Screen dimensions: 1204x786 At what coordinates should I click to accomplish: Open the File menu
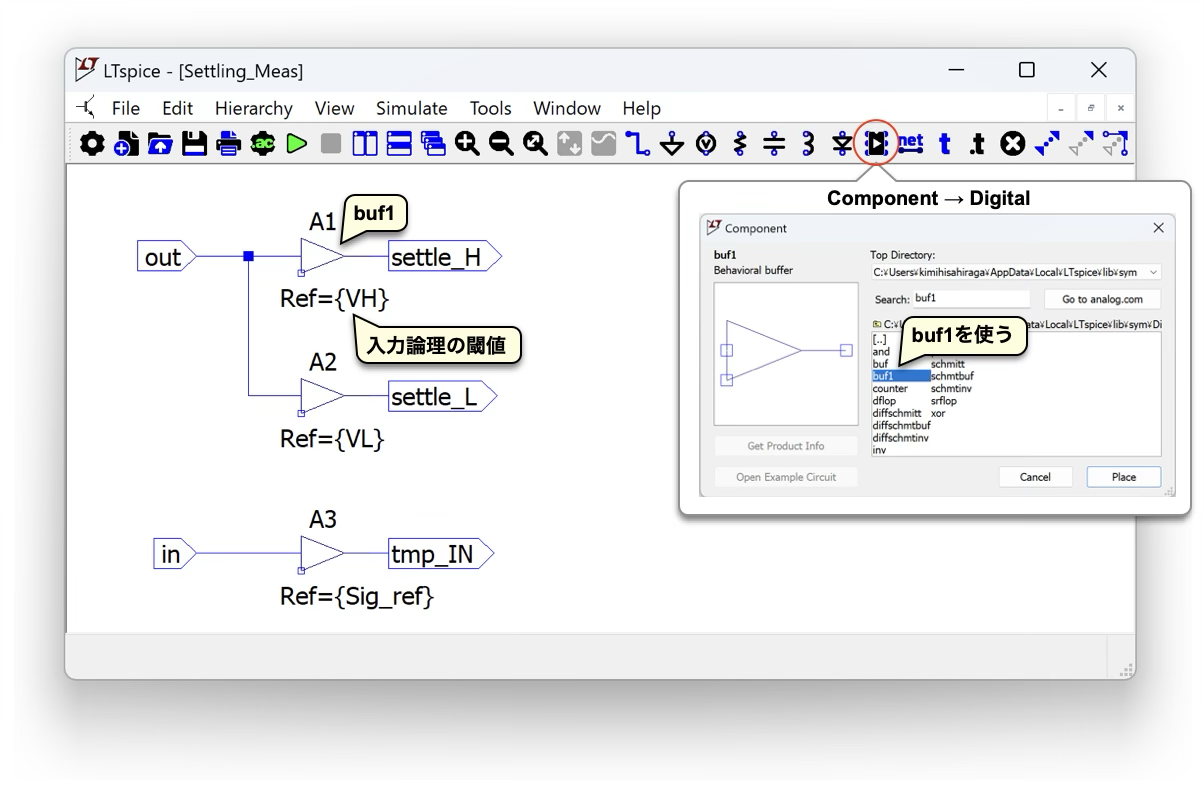(126, 108)
